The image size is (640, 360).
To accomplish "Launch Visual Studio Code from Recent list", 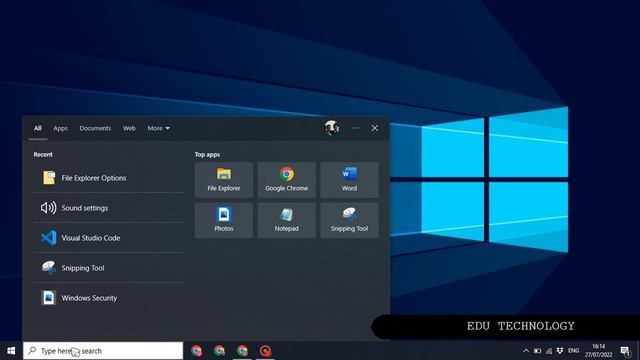I will click(x=109, y=238).
